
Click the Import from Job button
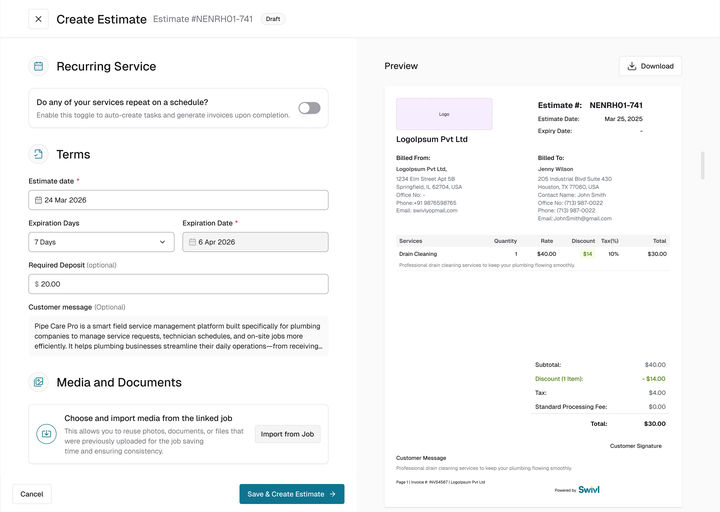point(287,434)
